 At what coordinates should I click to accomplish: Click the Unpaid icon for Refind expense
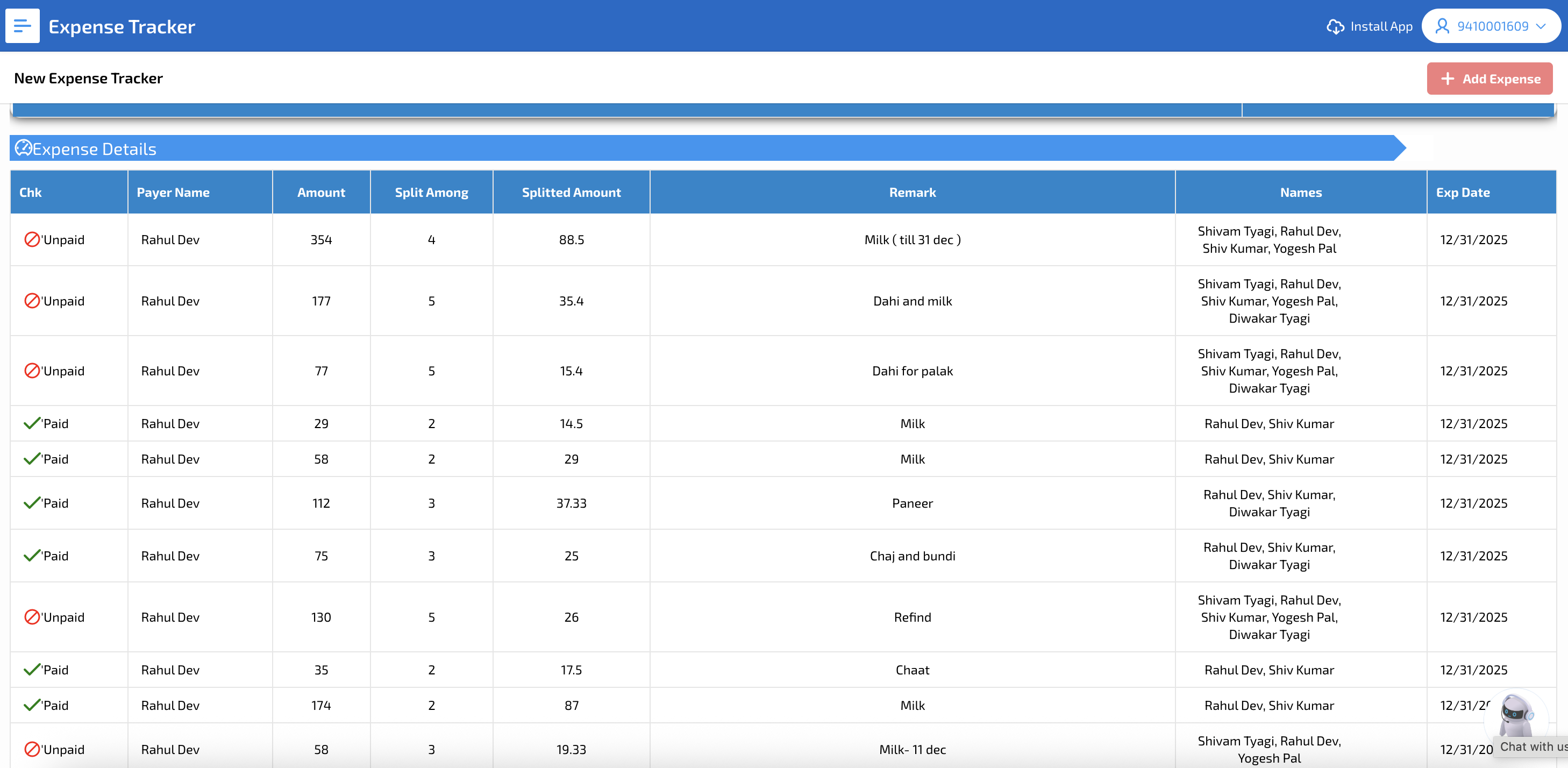coord(32,617)
